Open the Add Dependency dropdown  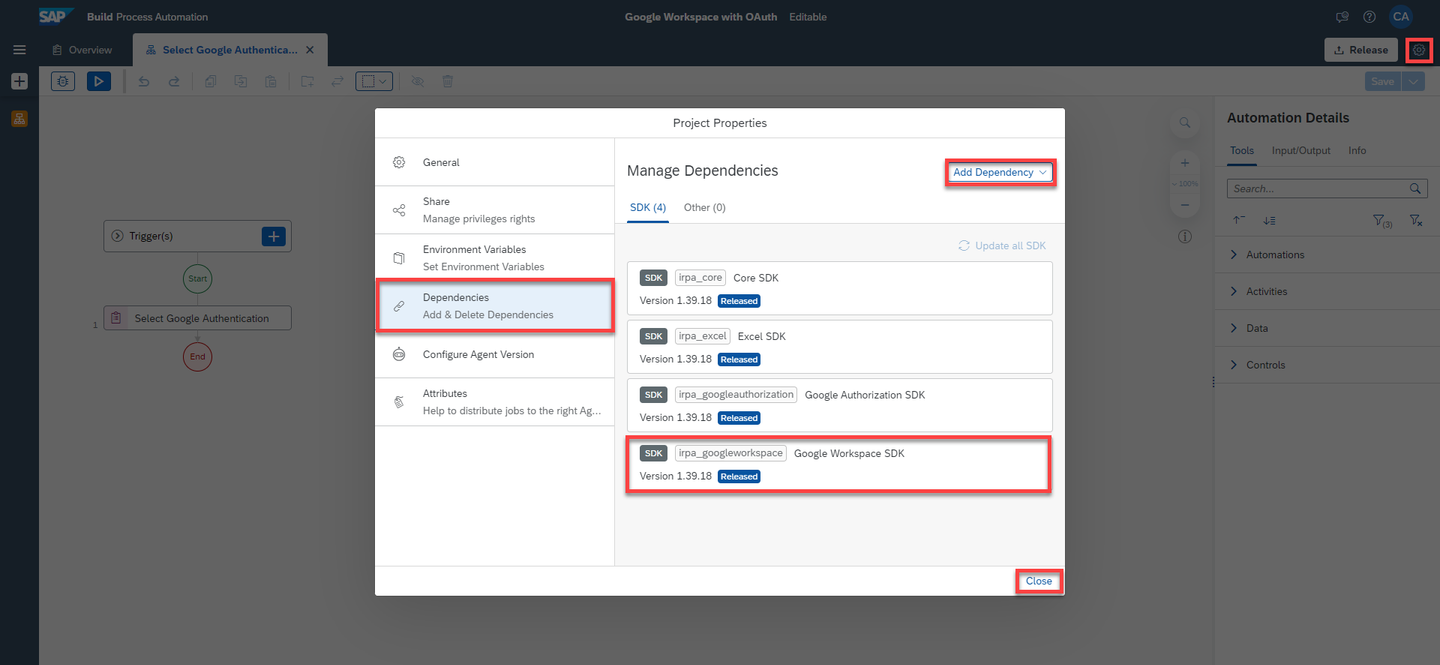pos(1000,172)
